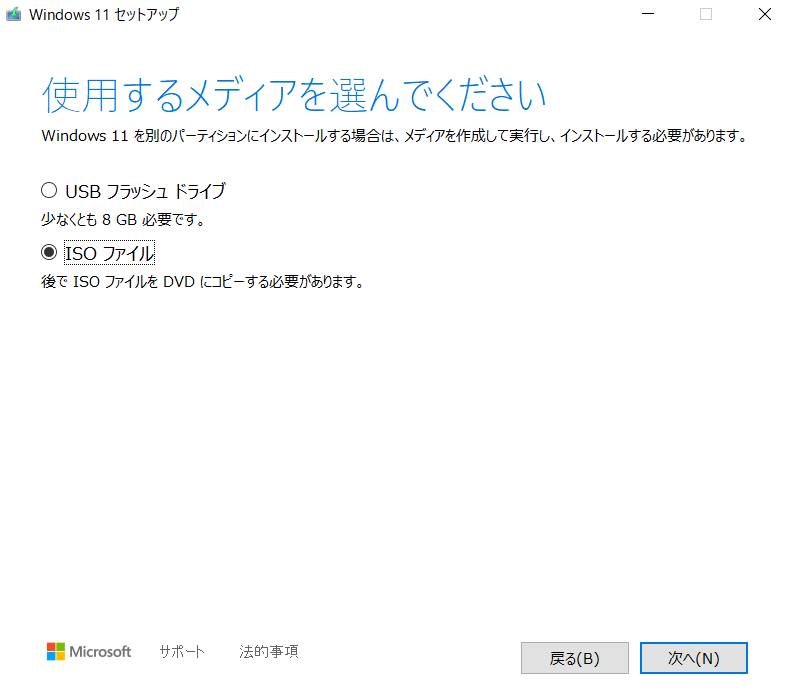This screenshot has height=697, width=795.
Task: Click the text 少なくとも 8 GB 必要です。
Action: 123,219
